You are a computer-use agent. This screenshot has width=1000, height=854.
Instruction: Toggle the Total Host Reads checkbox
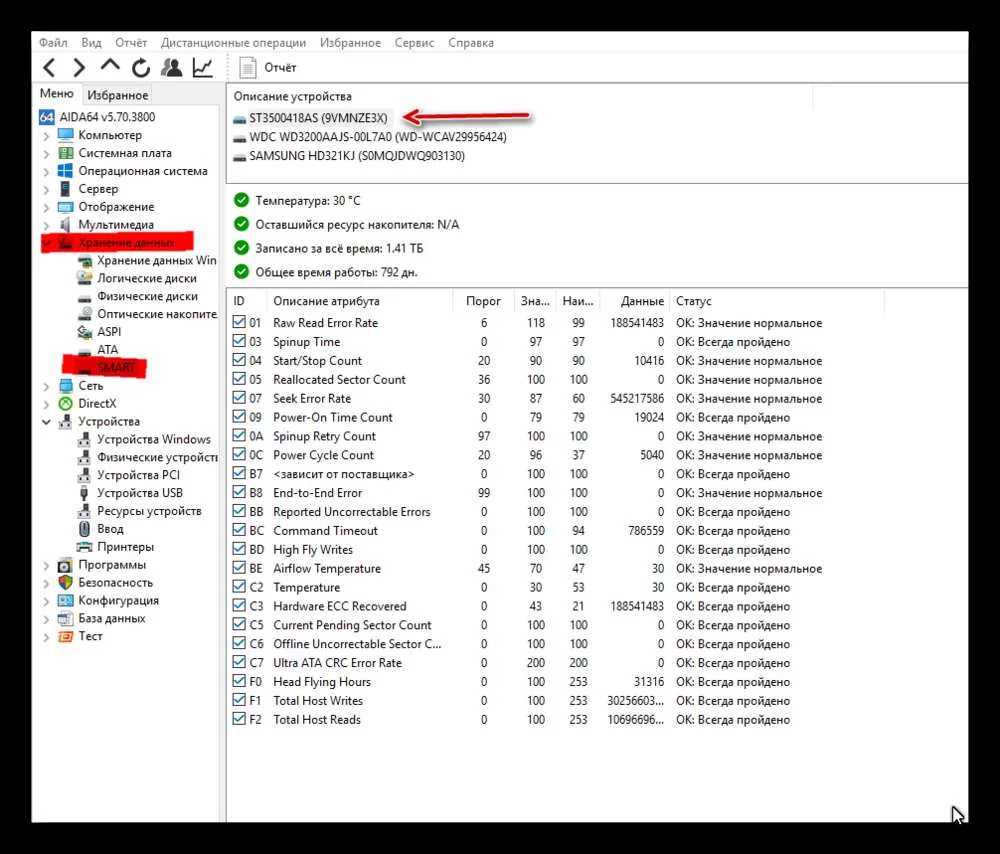239,719
